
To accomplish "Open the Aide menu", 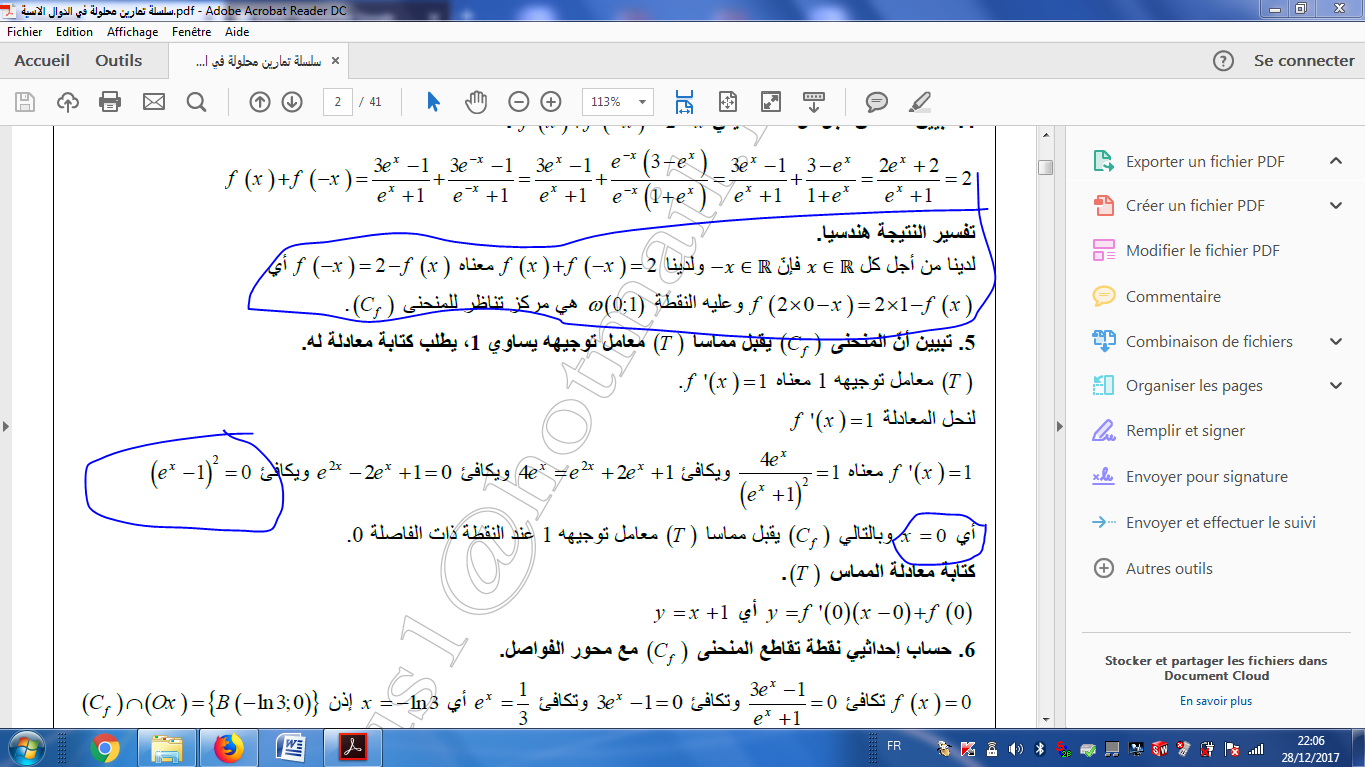I will [237, 32].
